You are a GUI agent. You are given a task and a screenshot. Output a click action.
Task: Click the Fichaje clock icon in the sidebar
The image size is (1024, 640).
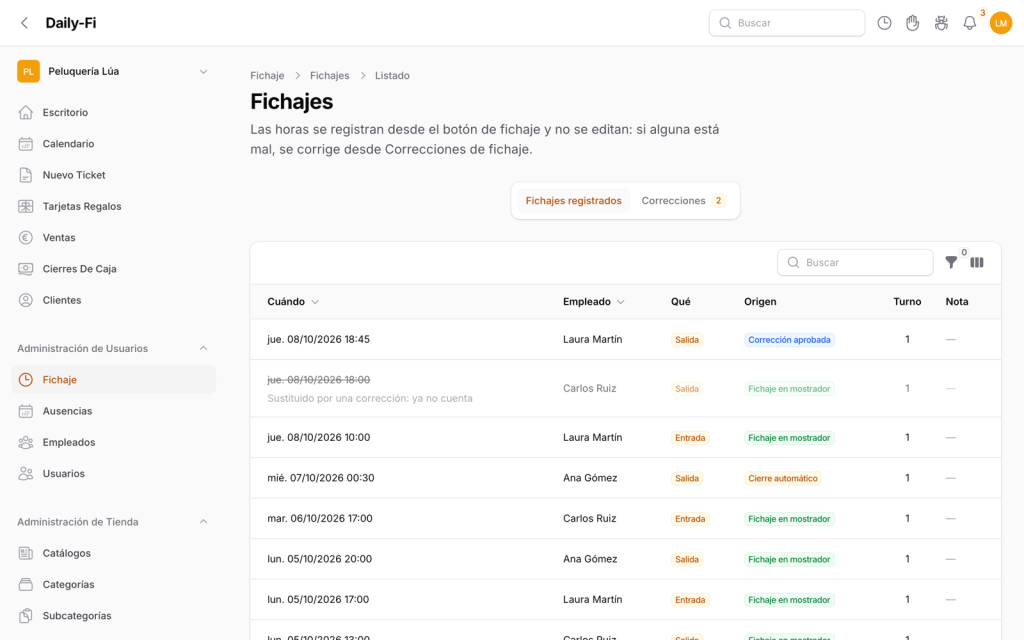(25, 379)
